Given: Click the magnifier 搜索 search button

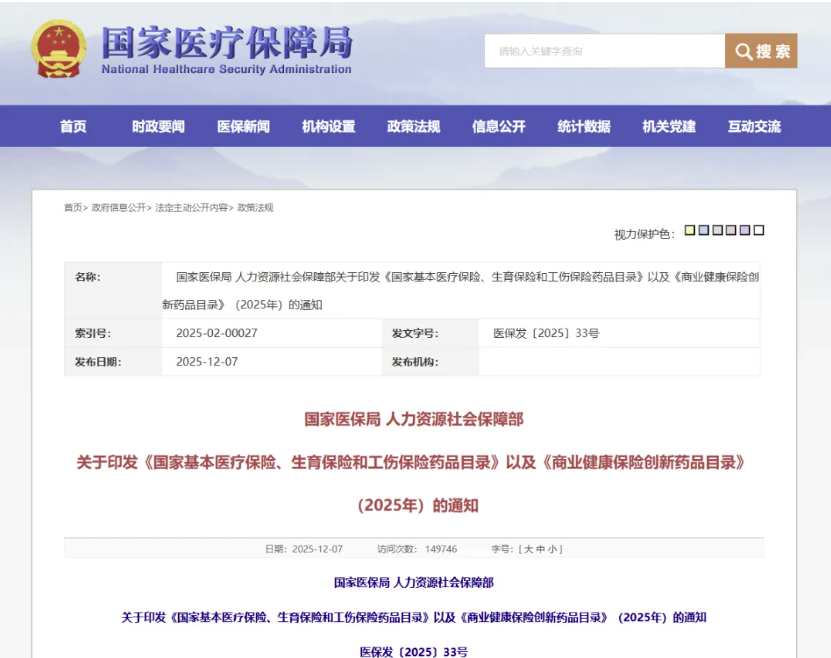Looking at the screenshot, I should [x=761, y=51].
